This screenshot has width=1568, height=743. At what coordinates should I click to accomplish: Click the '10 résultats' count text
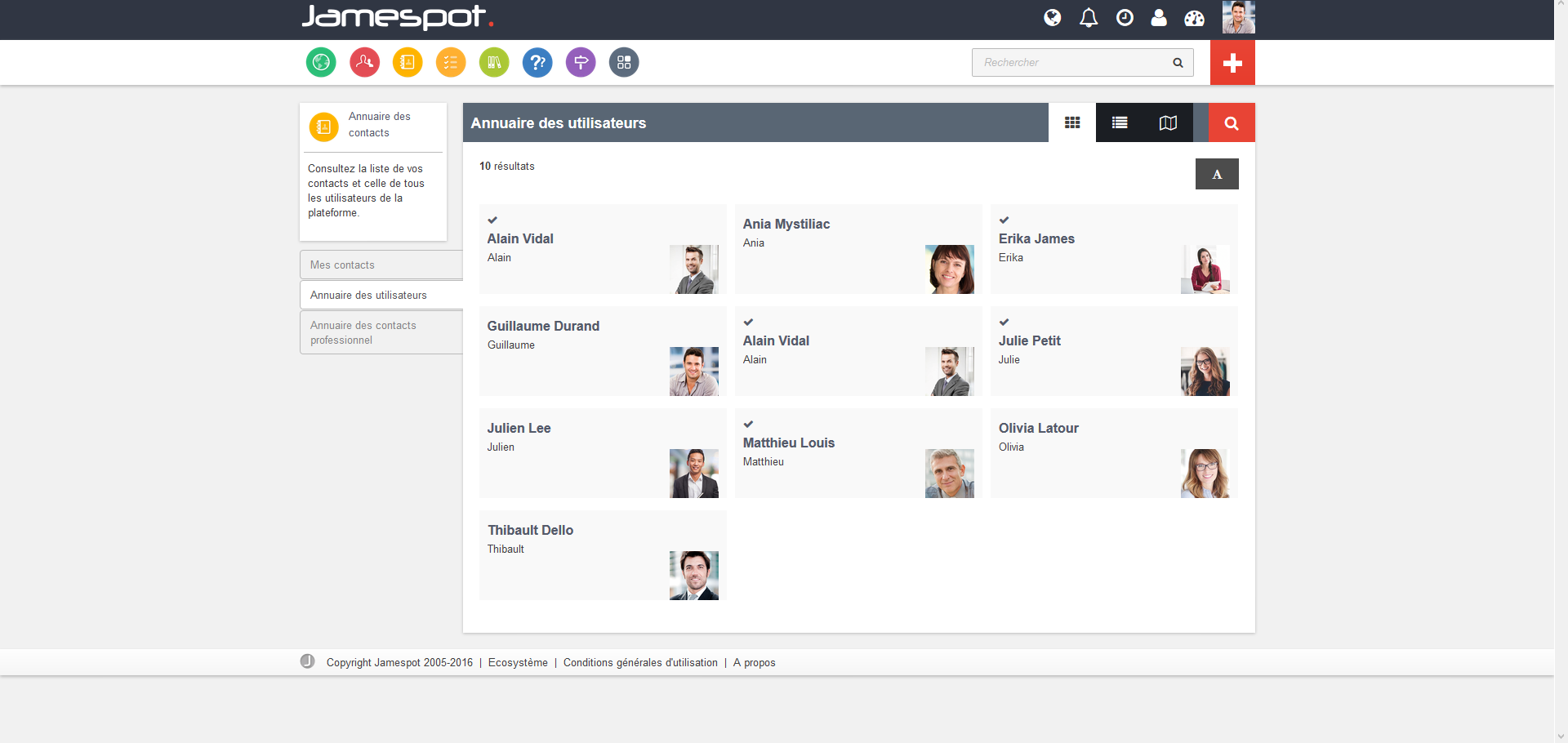pos(506,166)
